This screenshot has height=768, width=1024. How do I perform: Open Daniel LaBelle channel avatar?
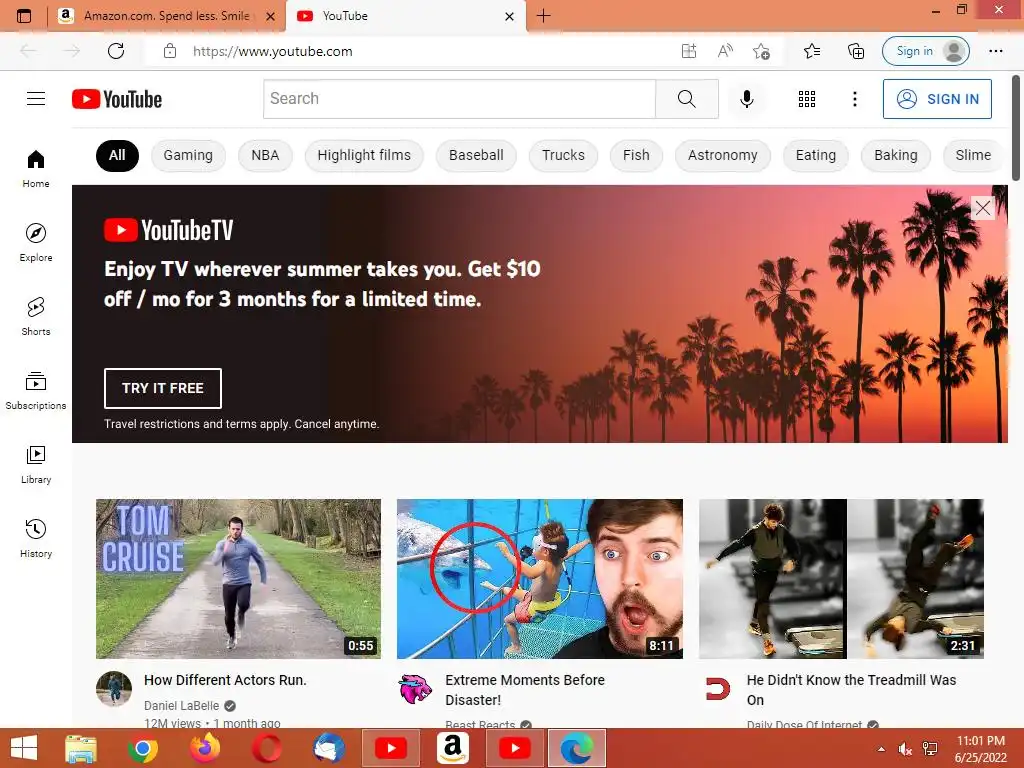(x=114, y=688)
